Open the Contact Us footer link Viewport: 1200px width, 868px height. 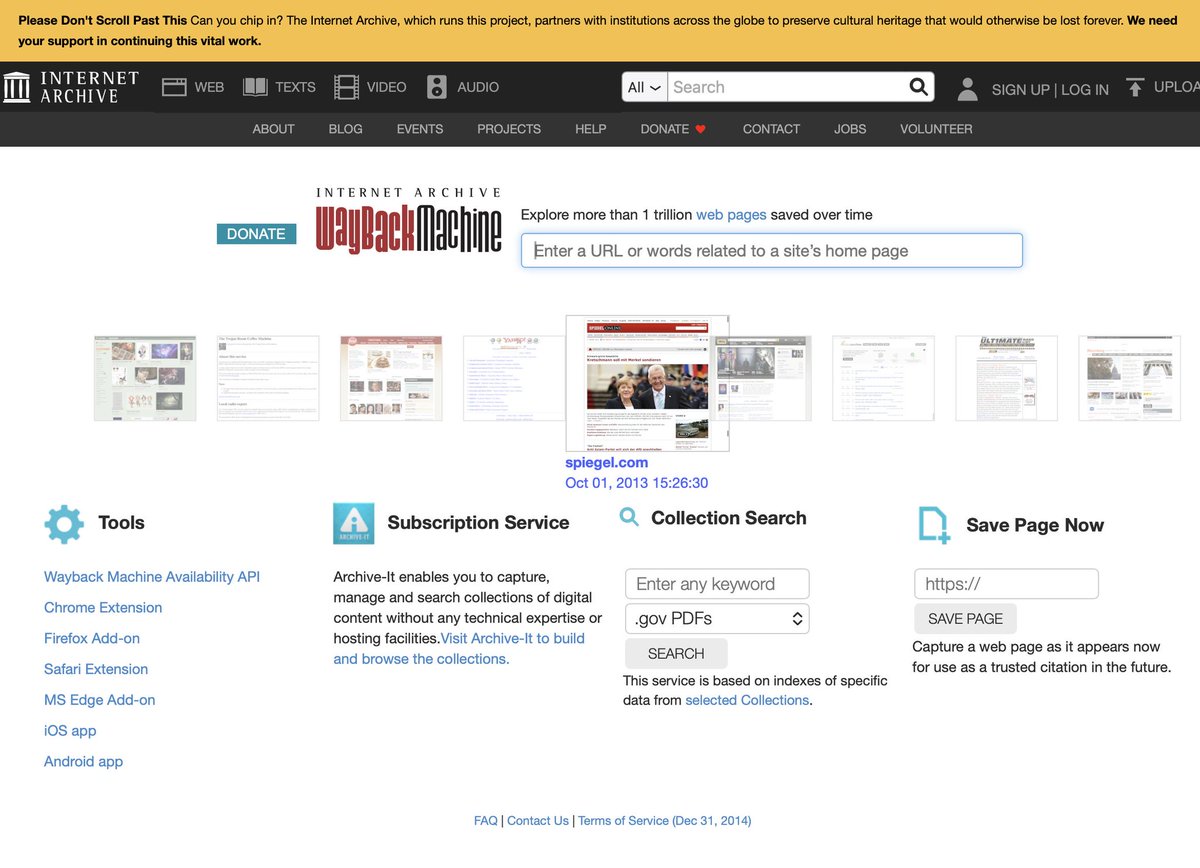pyautogui.click(x=538, y=821)
